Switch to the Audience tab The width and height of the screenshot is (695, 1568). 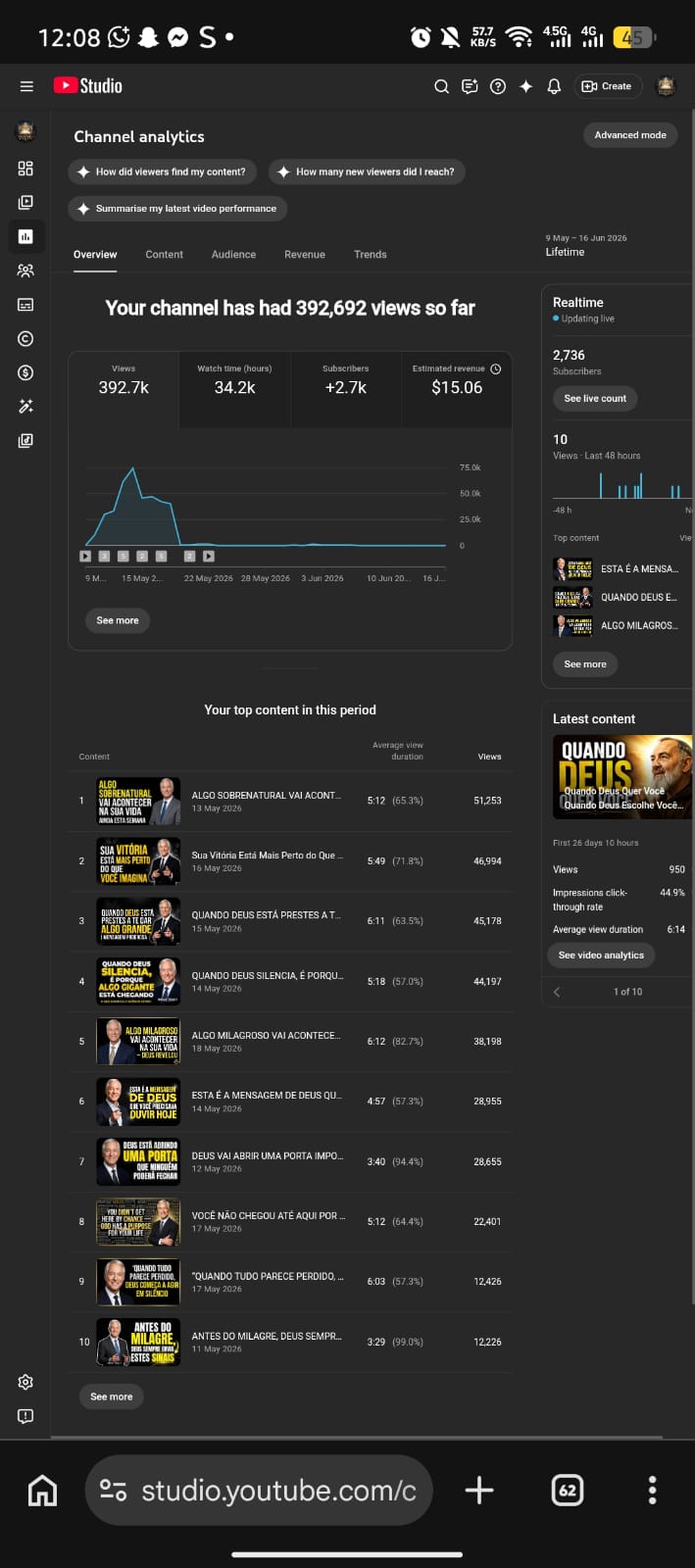coord(233,255)
